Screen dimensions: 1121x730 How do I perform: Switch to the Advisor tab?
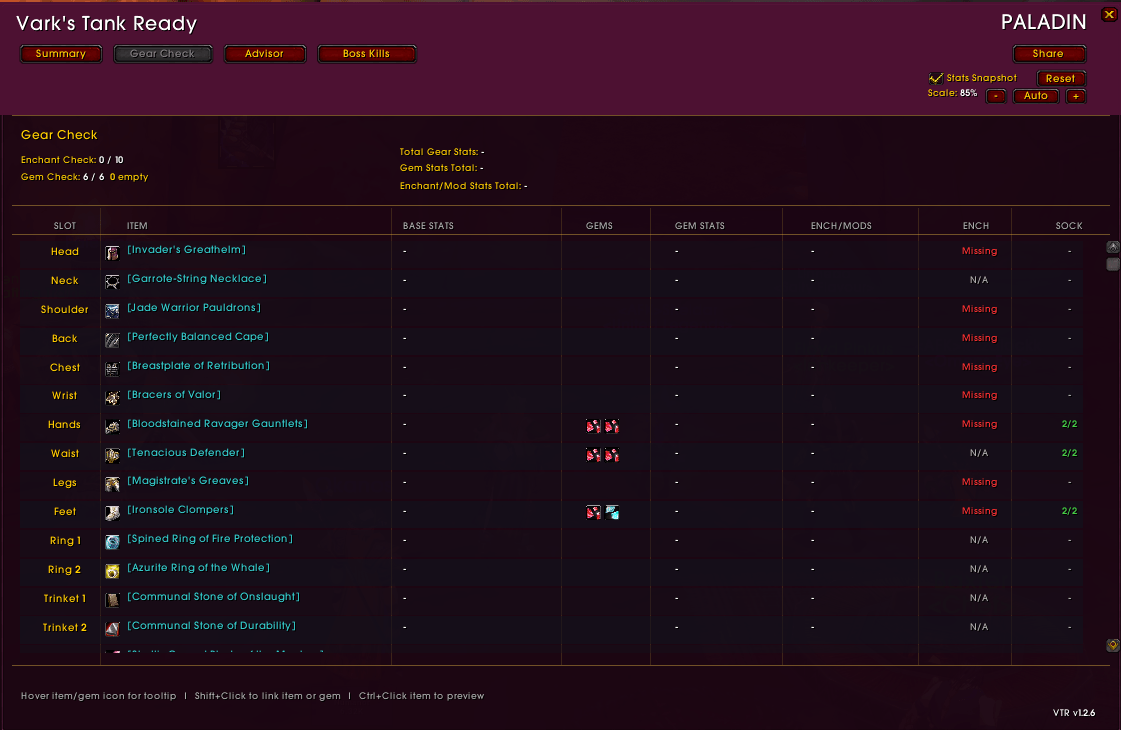point(265,54)
